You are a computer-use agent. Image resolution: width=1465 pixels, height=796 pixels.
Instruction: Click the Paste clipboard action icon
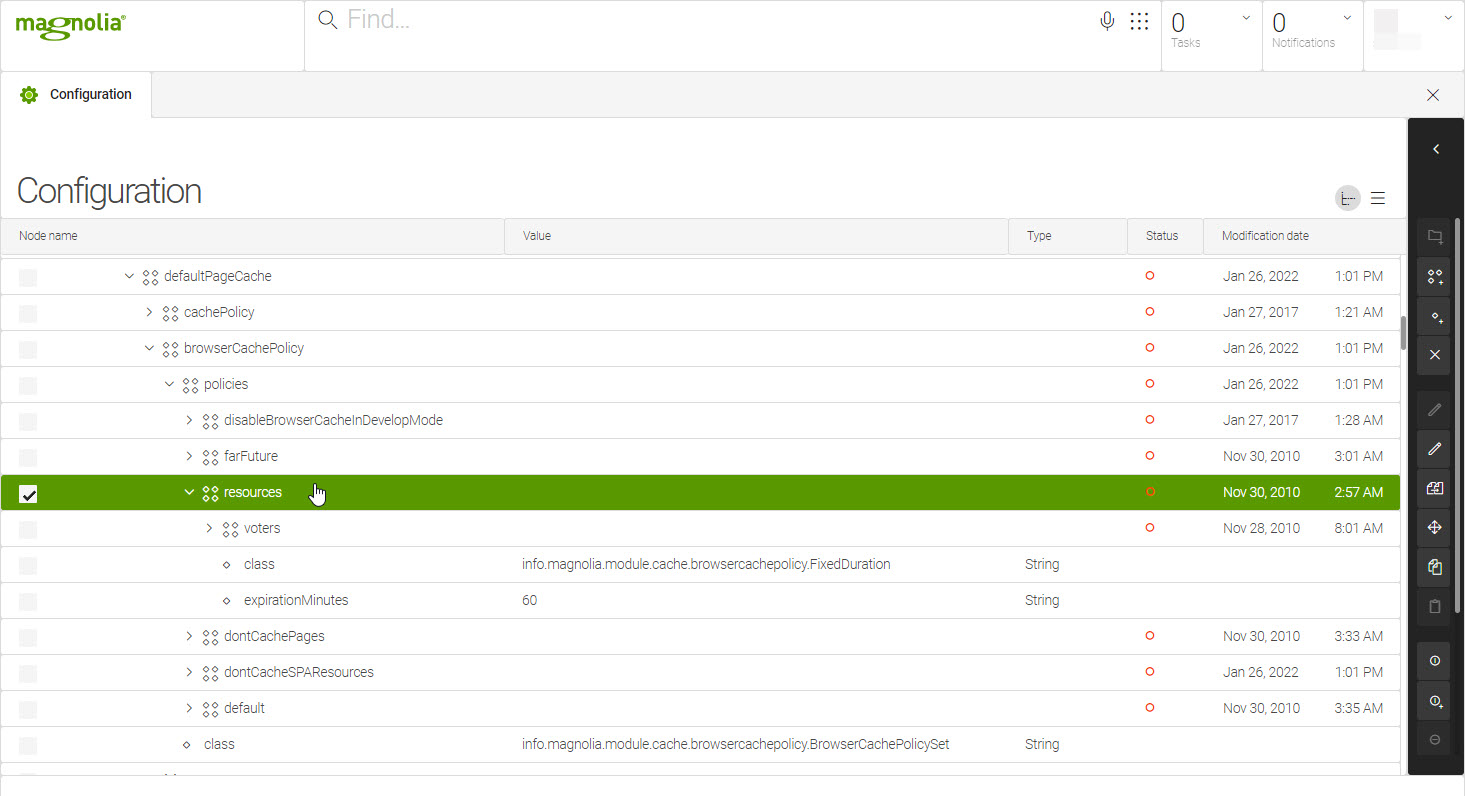[x=1435, y=606]
